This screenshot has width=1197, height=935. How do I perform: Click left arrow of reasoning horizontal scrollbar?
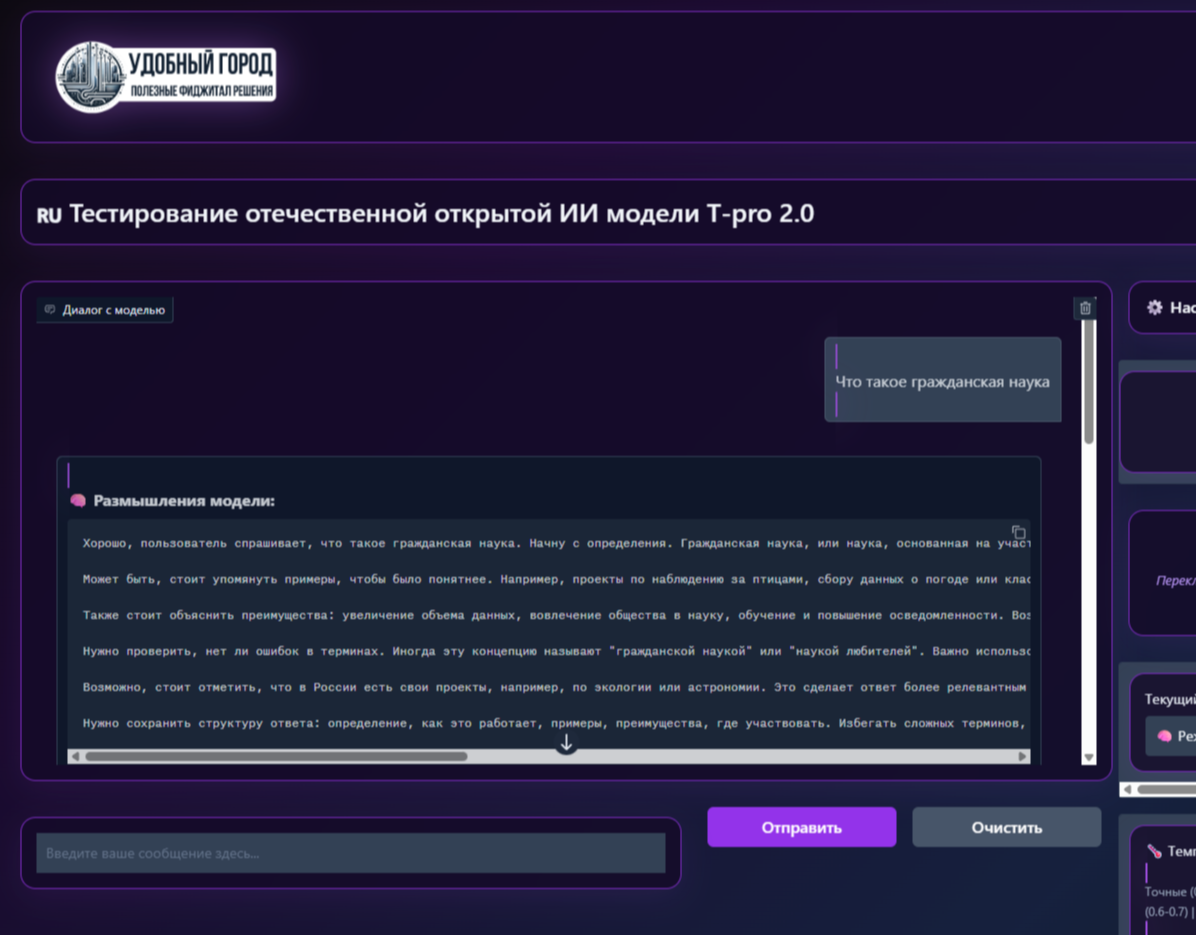(75, 757)
